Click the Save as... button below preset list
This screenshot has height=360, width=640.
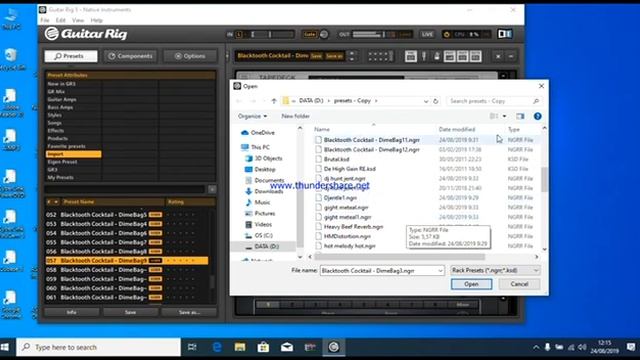[189, 312]
